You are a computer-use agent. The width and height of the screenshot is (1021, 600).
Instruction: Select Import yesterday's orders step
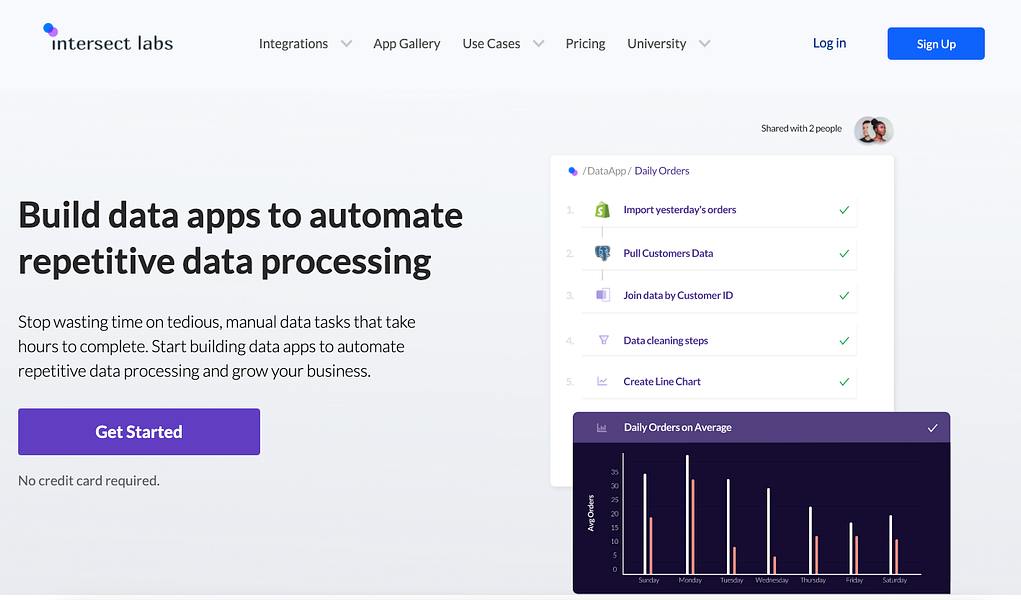pos(719,210)
